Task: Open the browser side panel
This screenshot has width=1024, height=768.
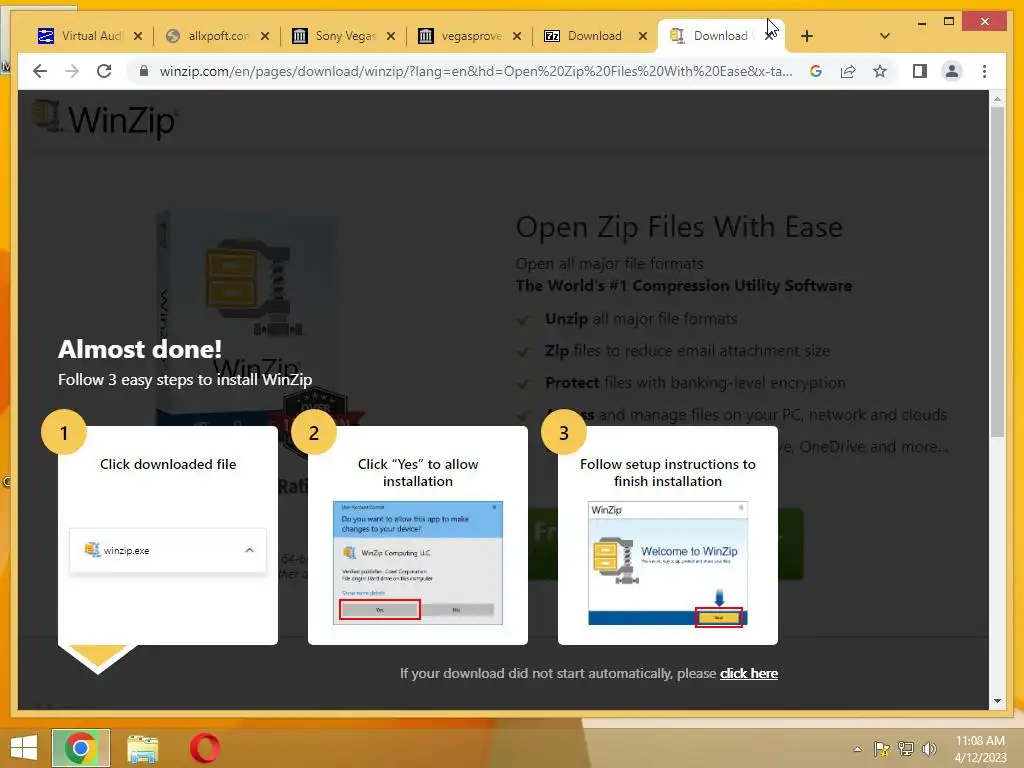Action: (x=920, y=71)
